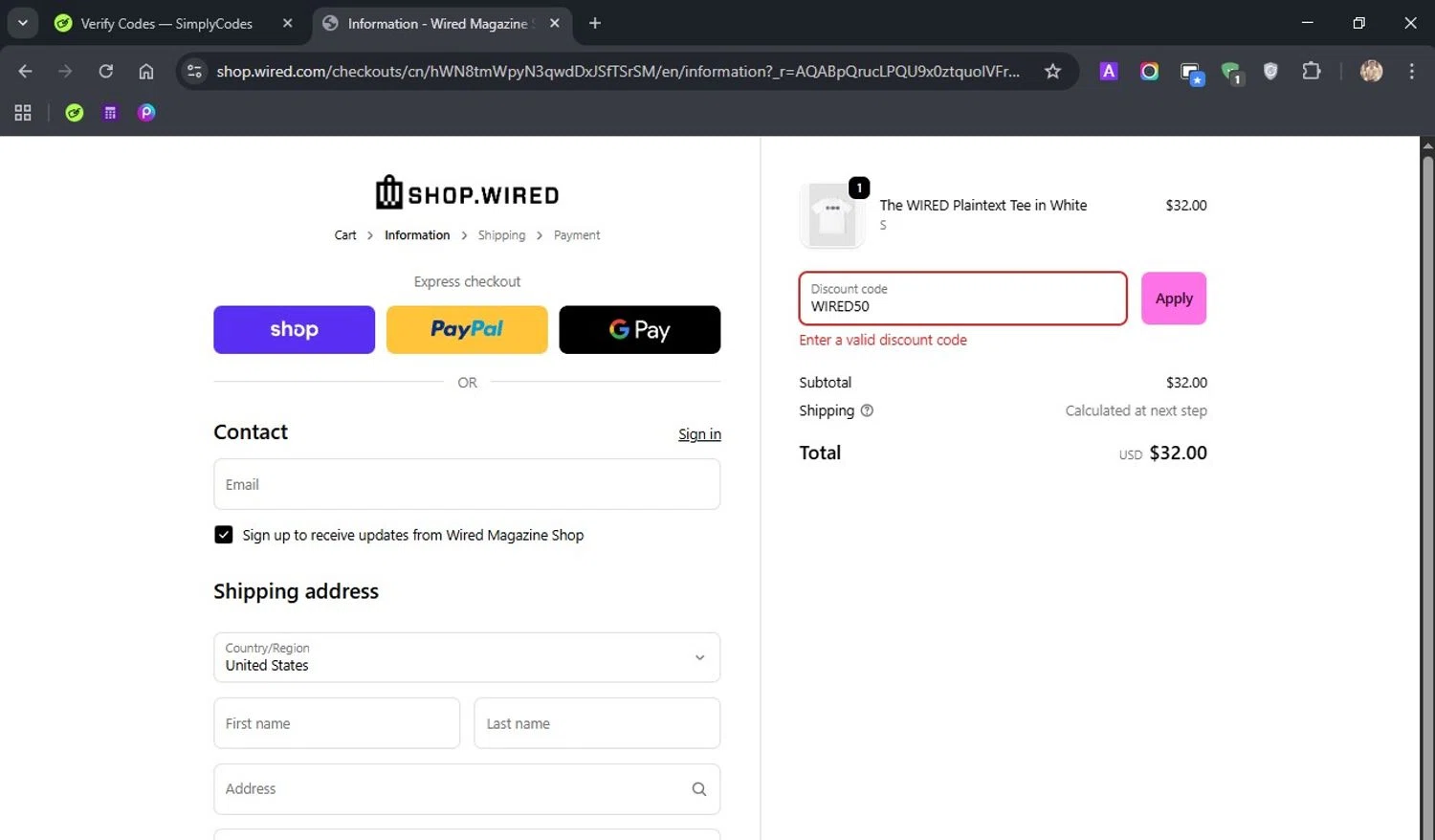This screenshot has width=1435, height=840.
Task: Open site information icon in address bar
Action: click(194, 71)
